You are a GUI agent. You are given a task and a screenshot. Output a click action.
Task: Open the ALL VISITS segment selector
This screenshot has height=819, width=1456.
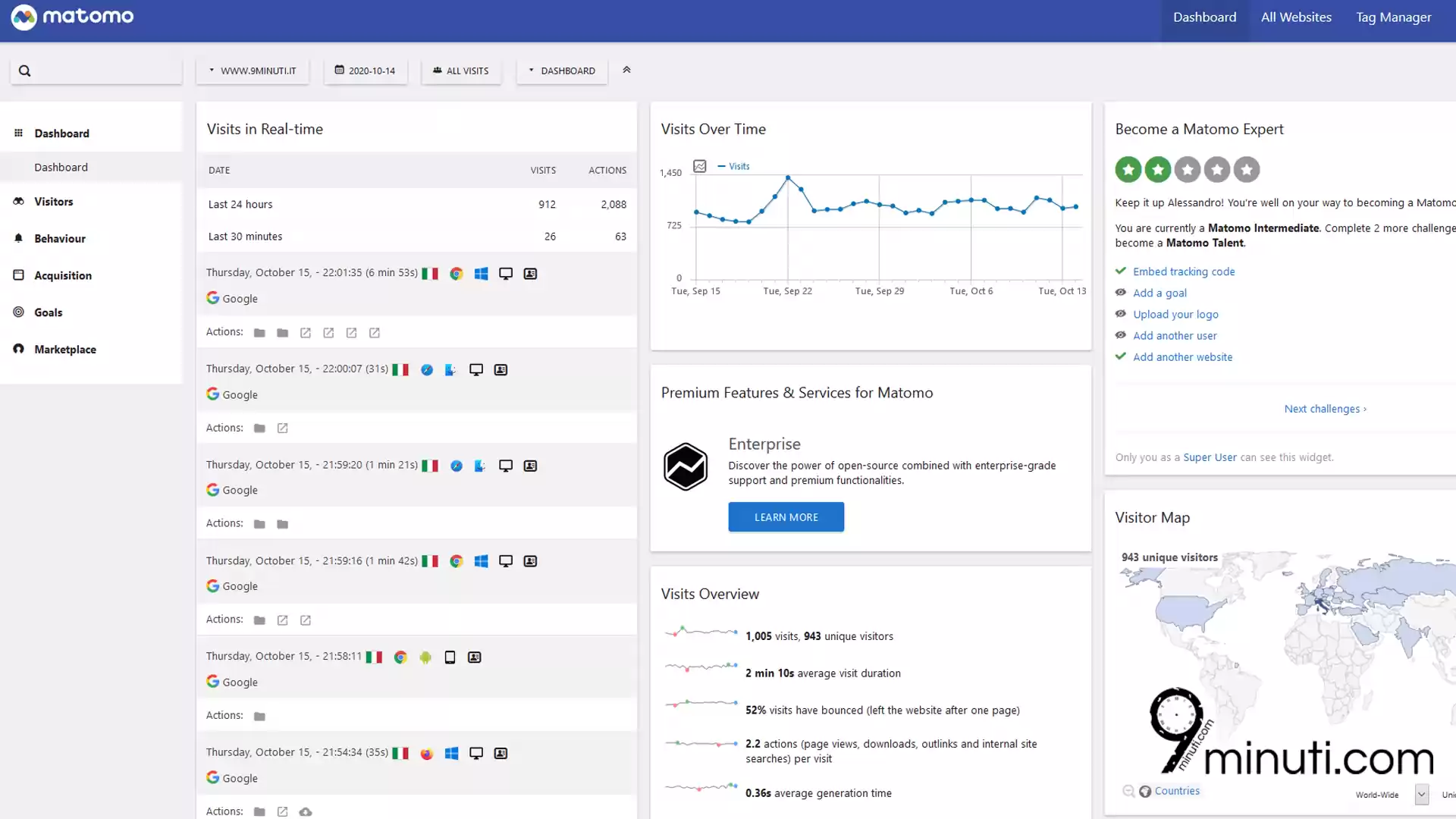pyautogui.click(x=461, y=71)
